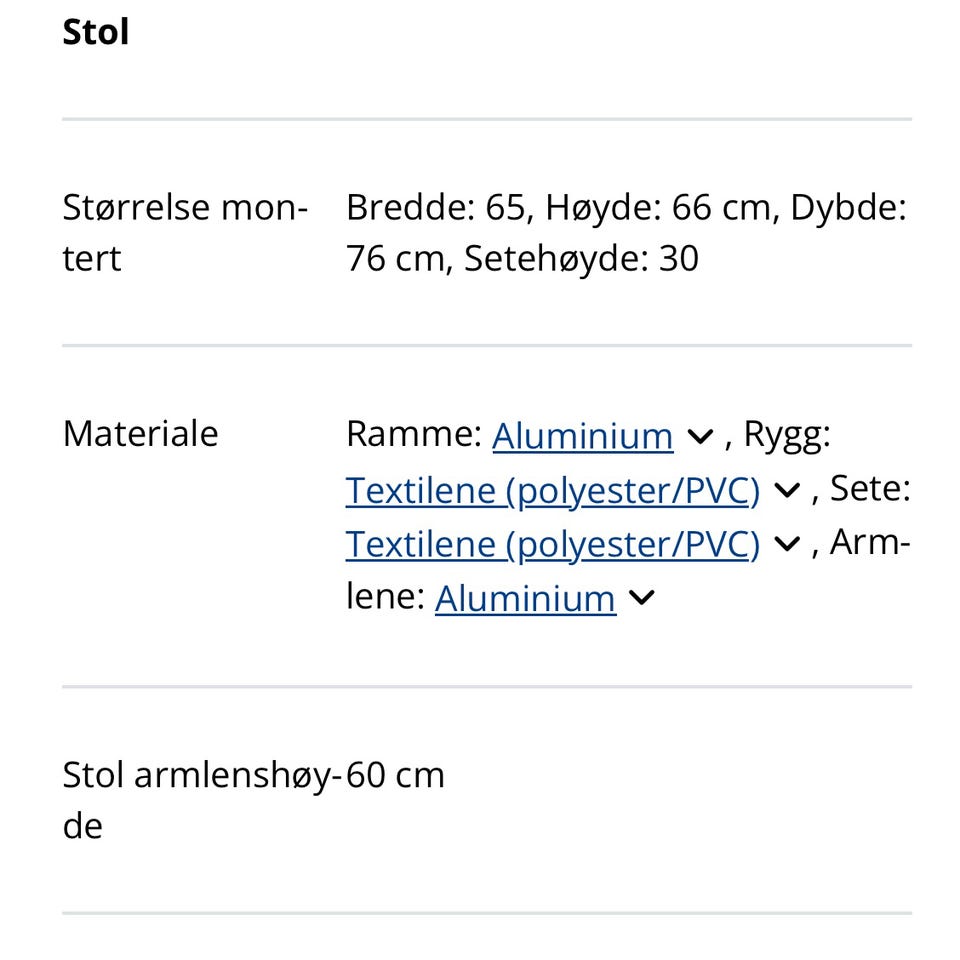Open the Aluminium link next to Armlene

tap(525, 597)
